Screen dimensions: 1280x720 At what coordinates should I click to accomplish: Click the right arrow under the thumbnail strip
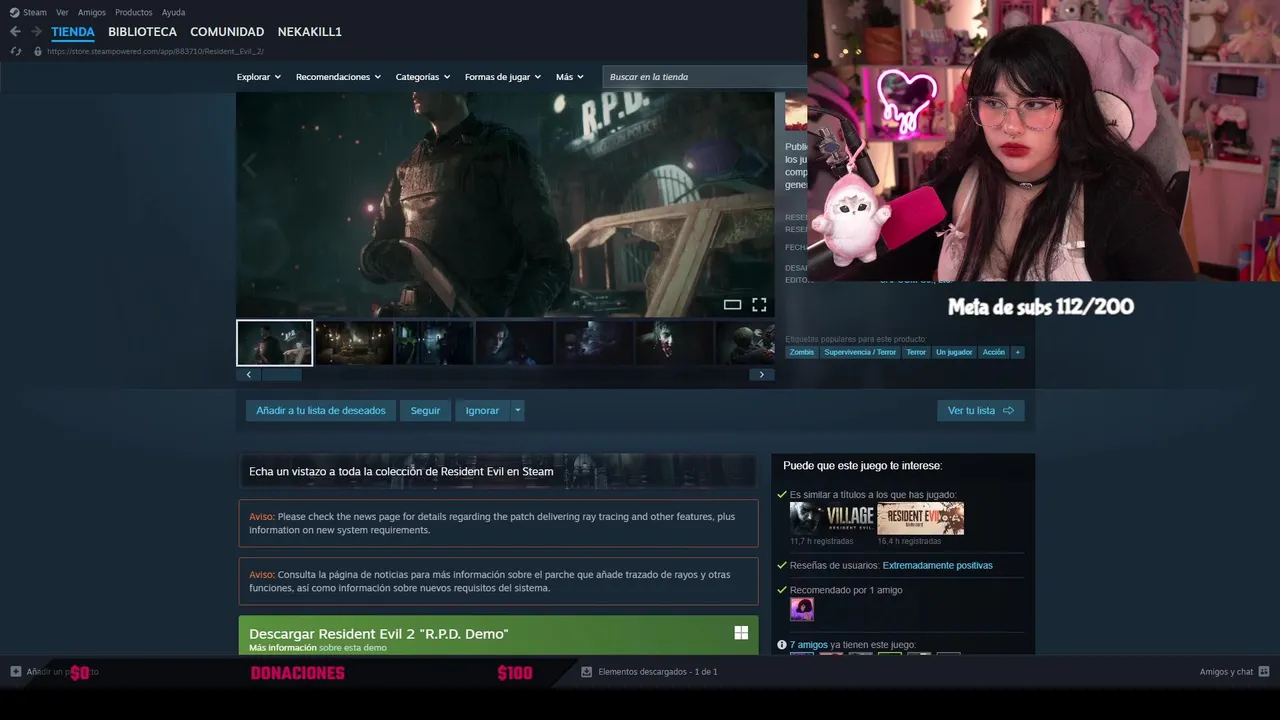(x=762, y=375)
